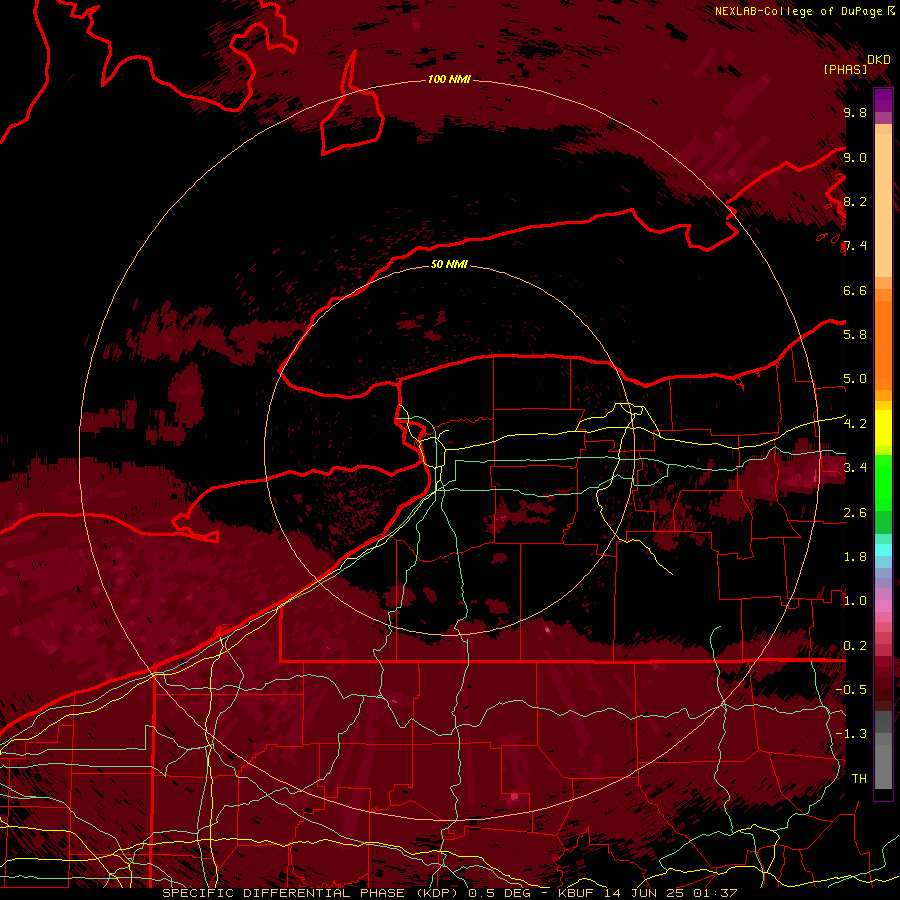The image size is (900, 900).
Task: Click the -1.3 scale label
Action: pos(851,734)
